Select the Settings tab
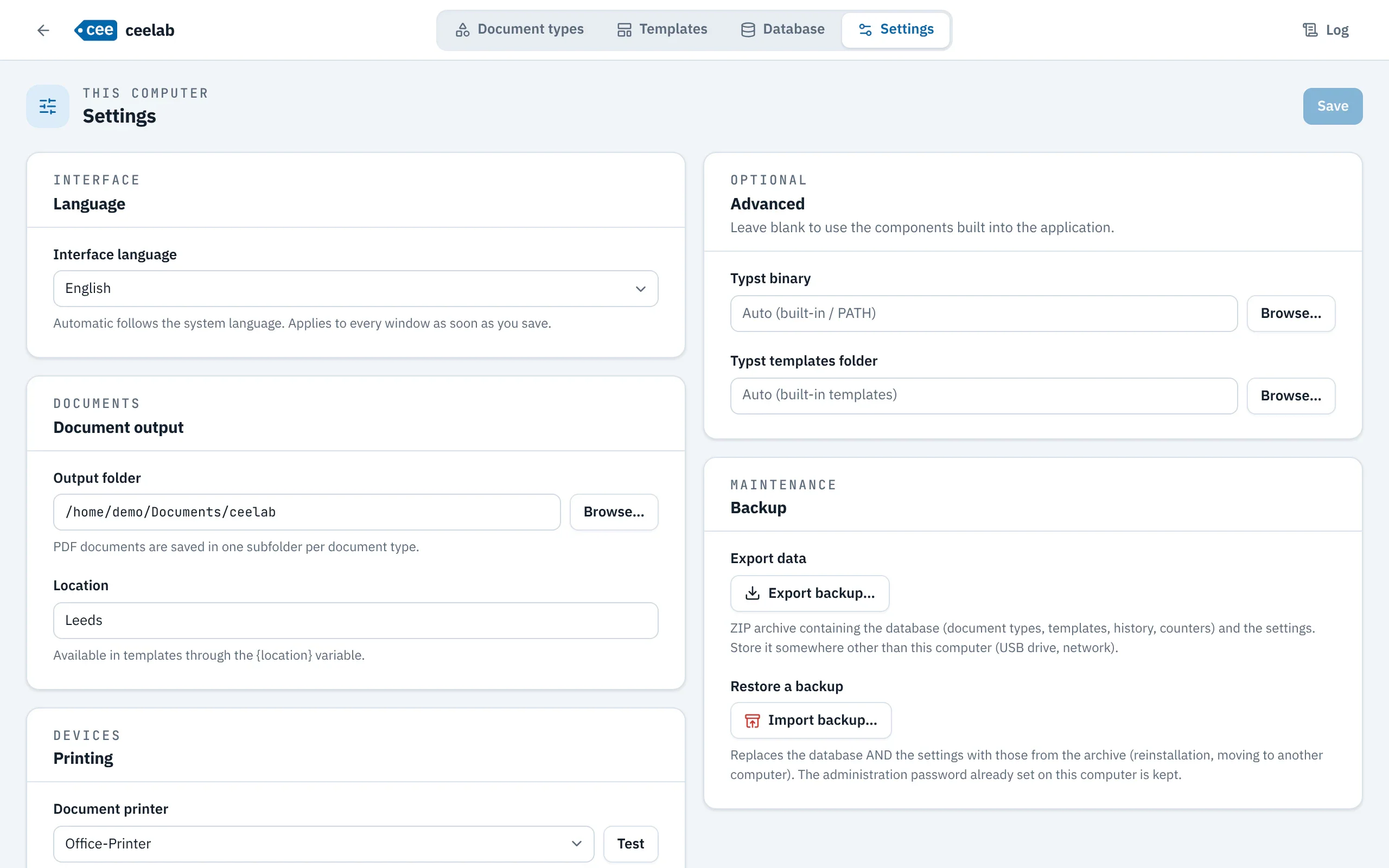The image size is (1389, 868). (x=895, y=29)
